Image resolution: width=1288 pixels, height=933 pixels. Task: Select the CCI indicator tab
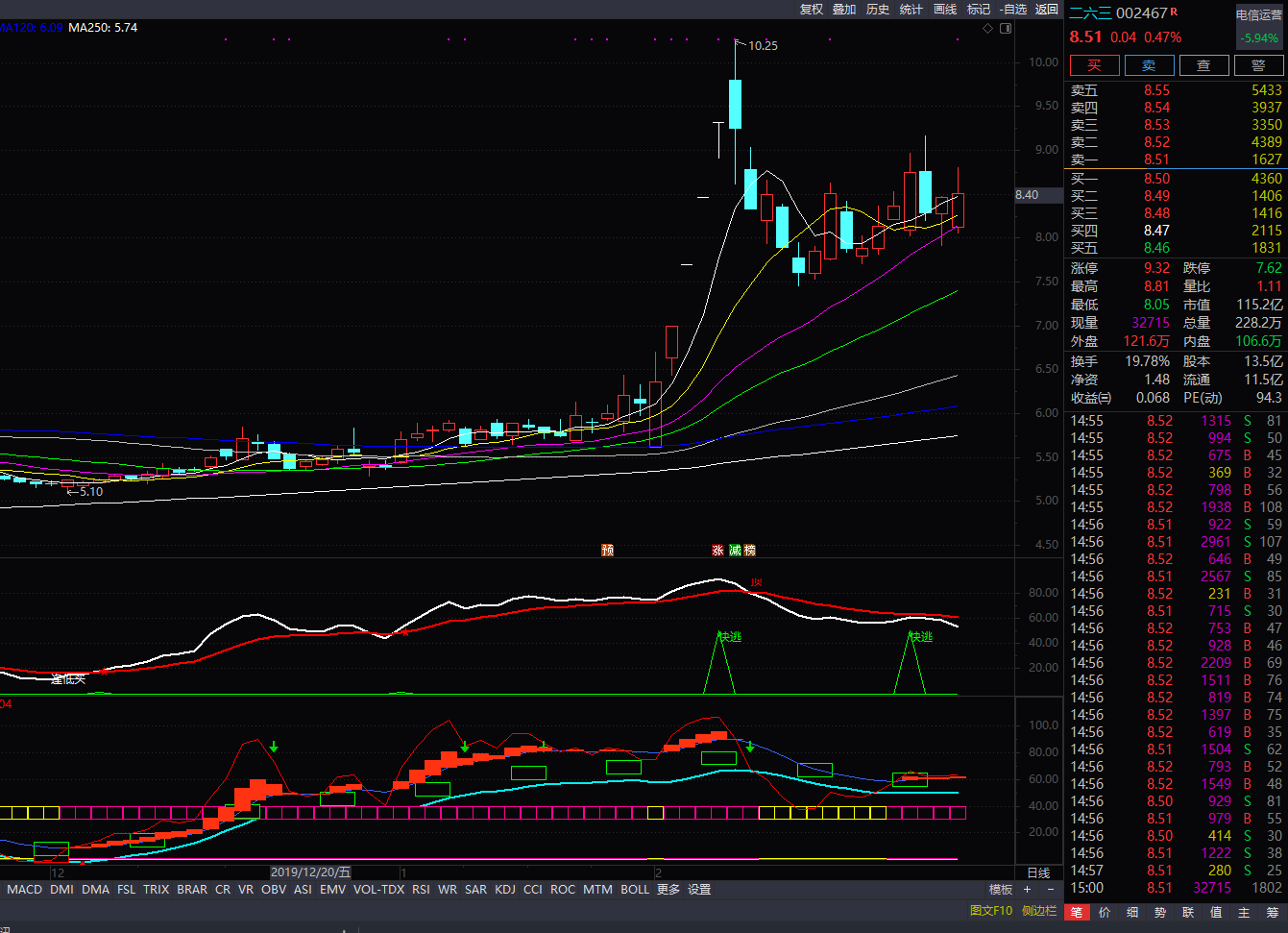533,890
